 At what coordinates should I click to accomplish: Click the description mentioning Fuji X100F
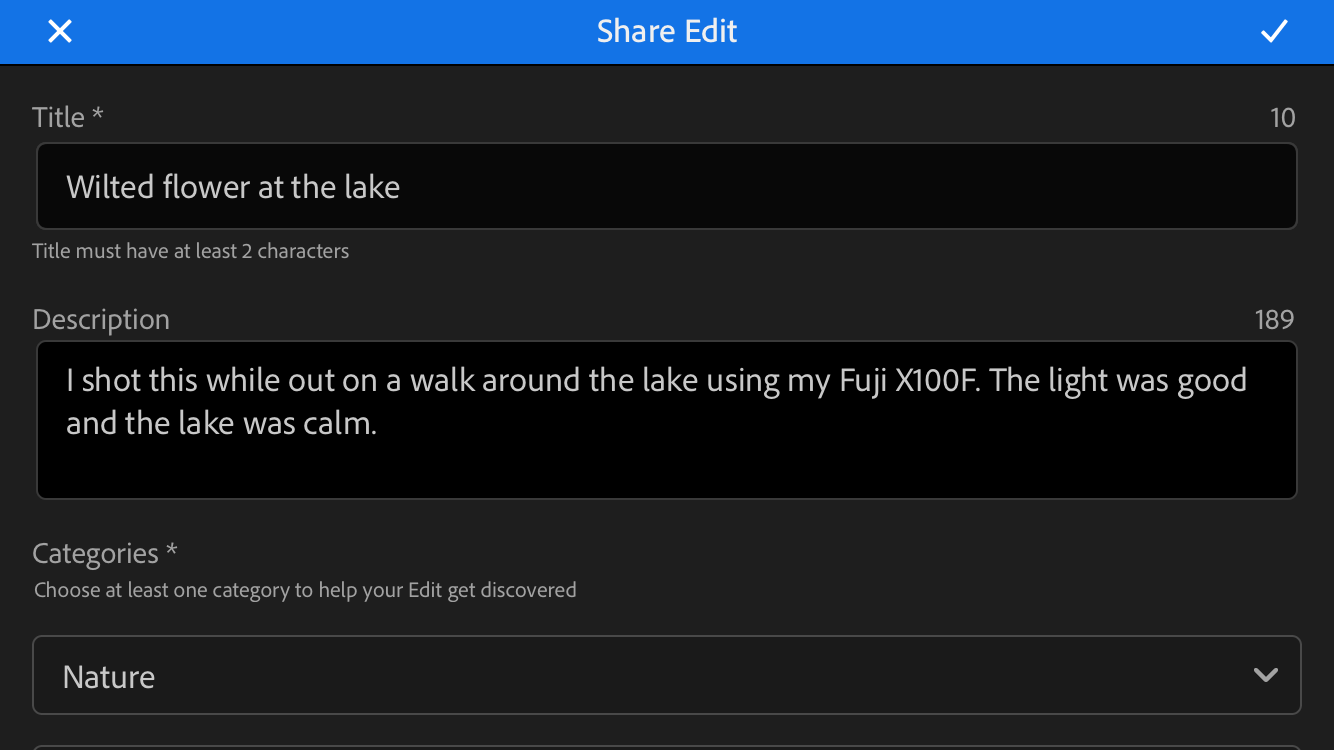655,400
